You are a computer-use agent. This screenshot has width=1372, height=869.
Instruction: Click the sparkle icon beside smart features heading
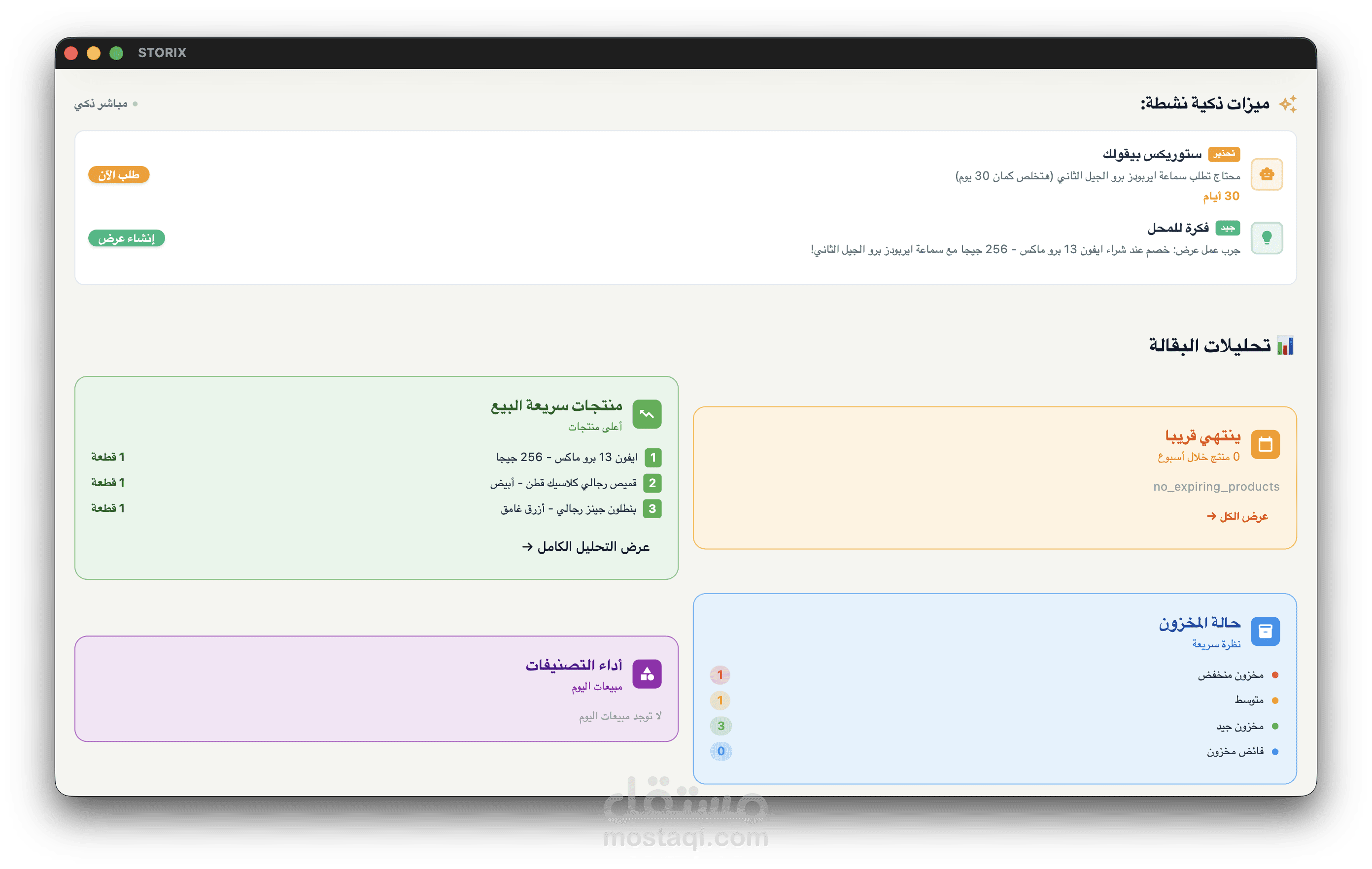click(x=1287, y=104)
